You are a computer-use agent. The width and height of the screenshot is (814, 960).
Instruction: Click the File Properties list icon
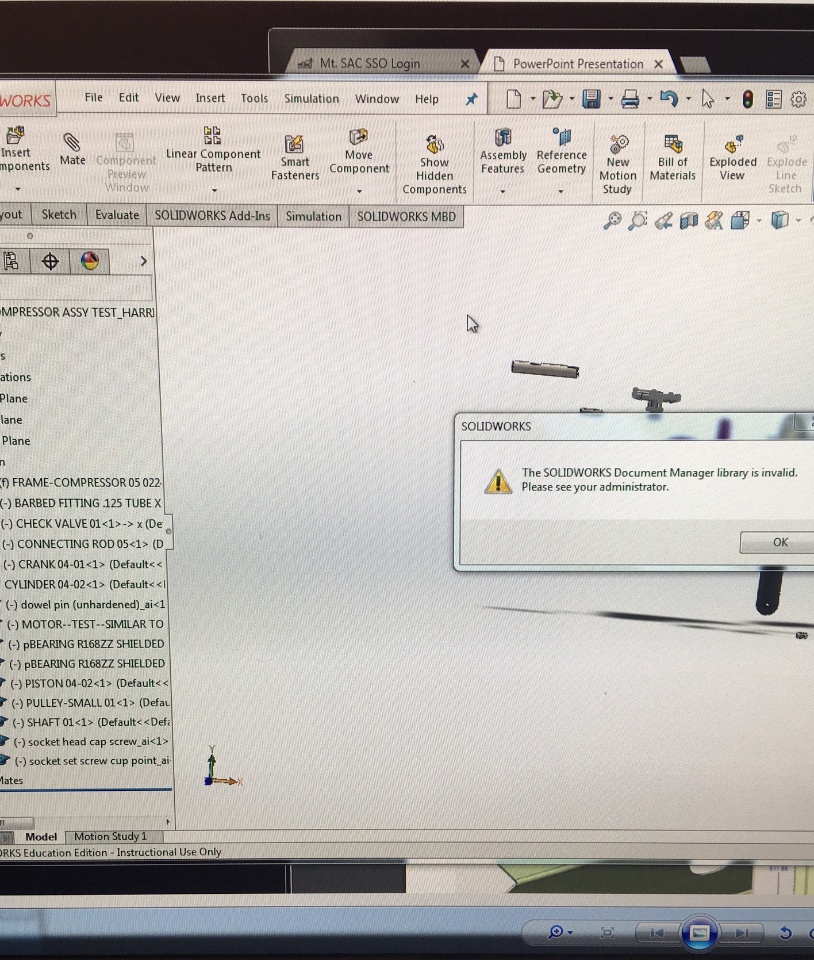pos(774,99)
